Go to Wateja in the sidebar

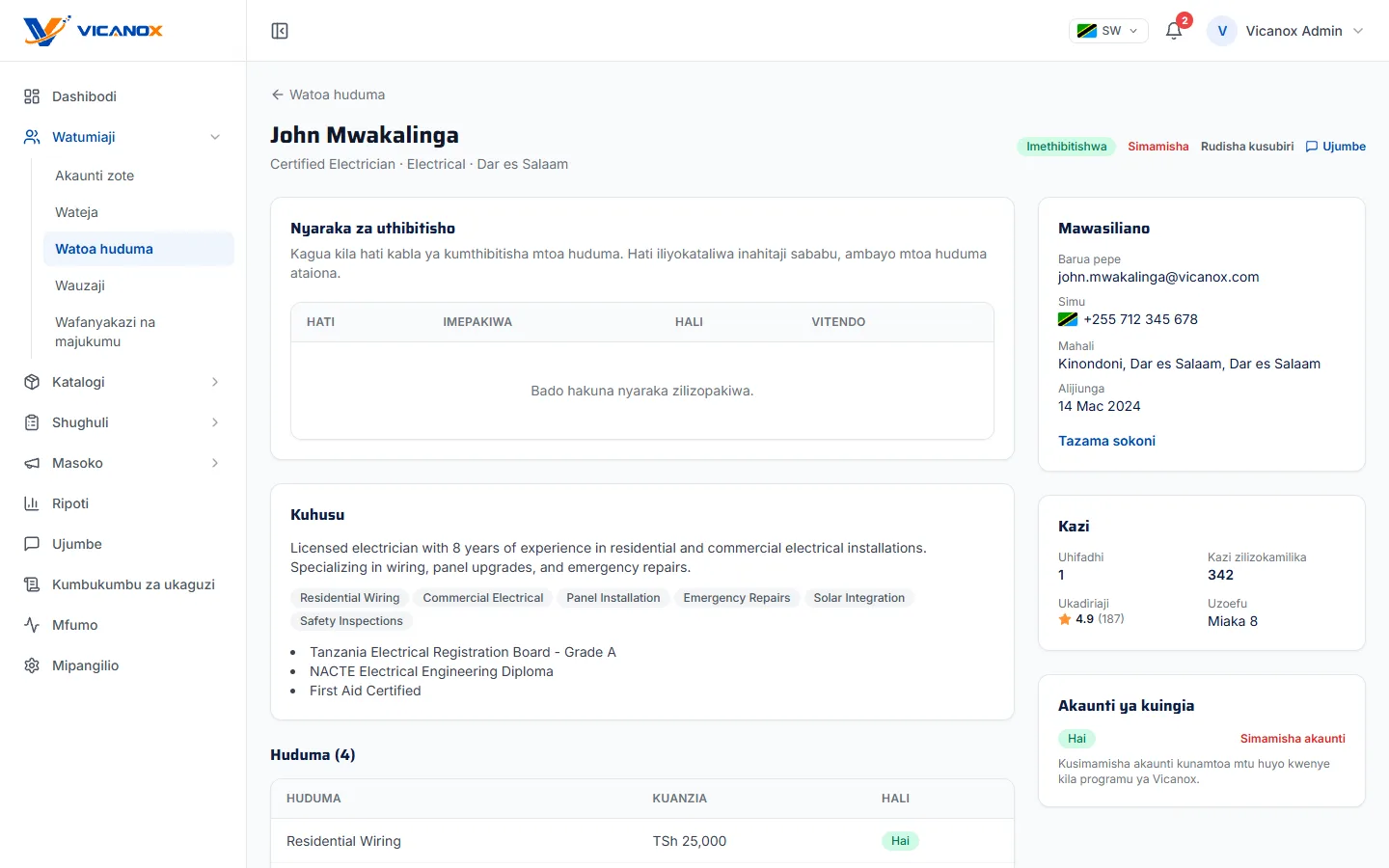click(139, 212)
